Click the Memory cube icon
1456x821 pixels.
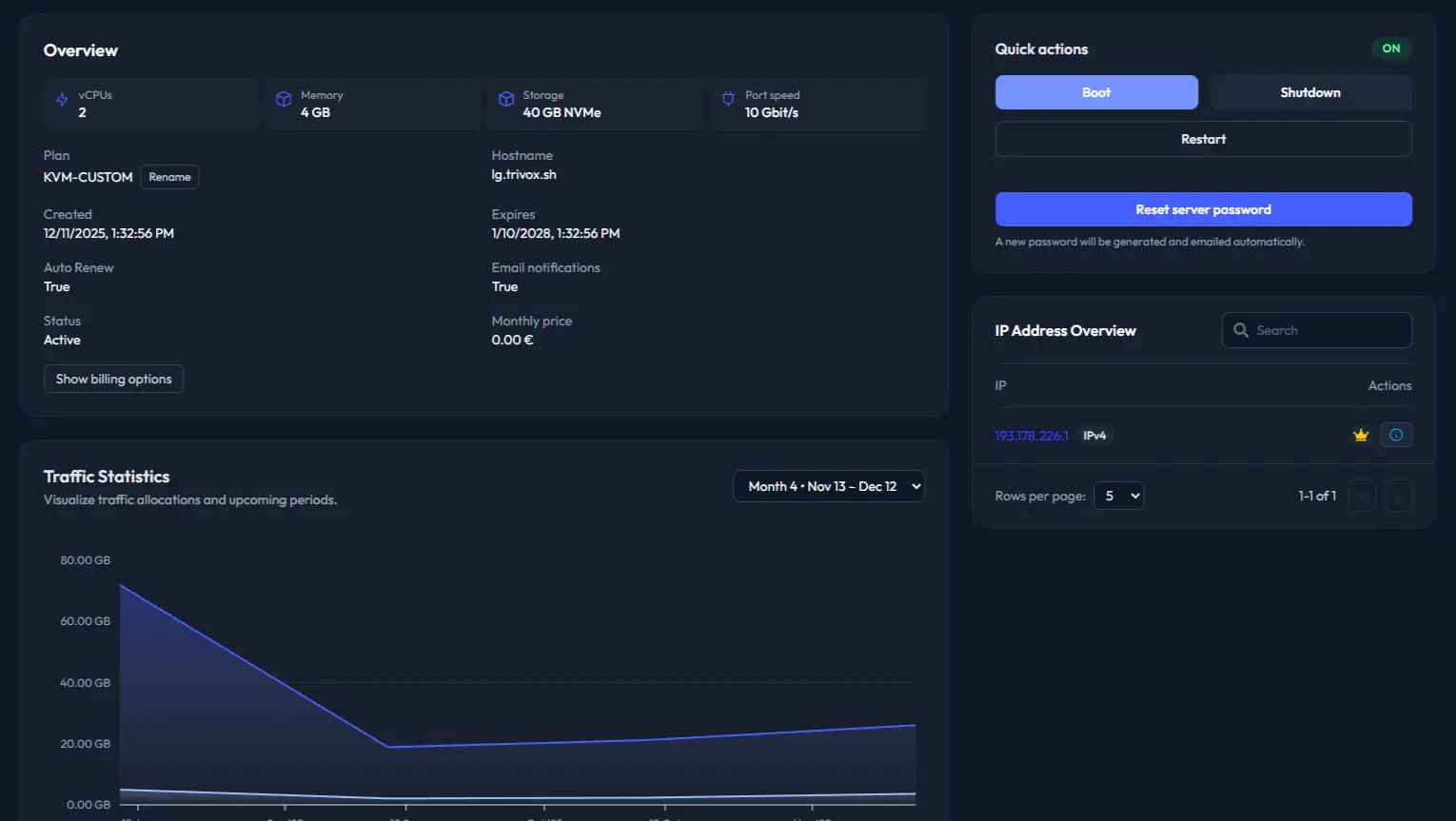point(284,99)
